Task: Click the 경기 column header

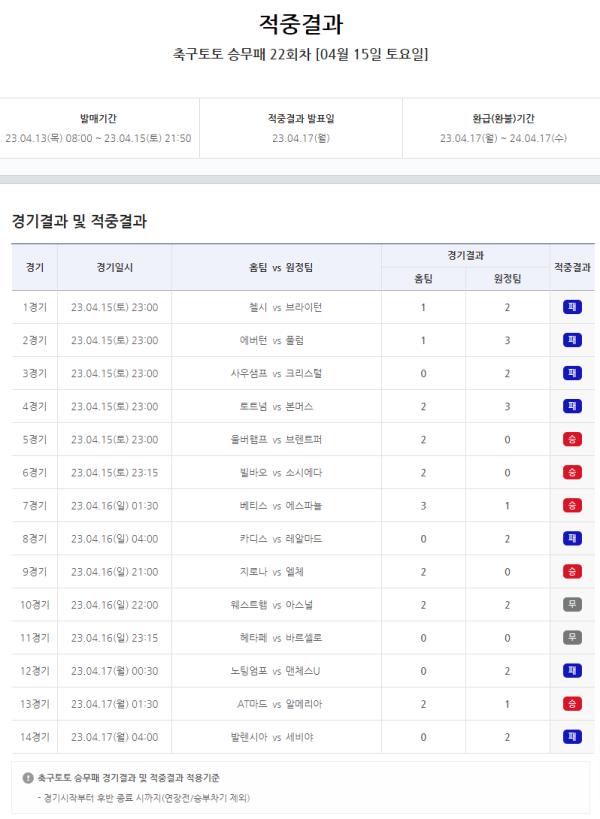Action: 34,267
